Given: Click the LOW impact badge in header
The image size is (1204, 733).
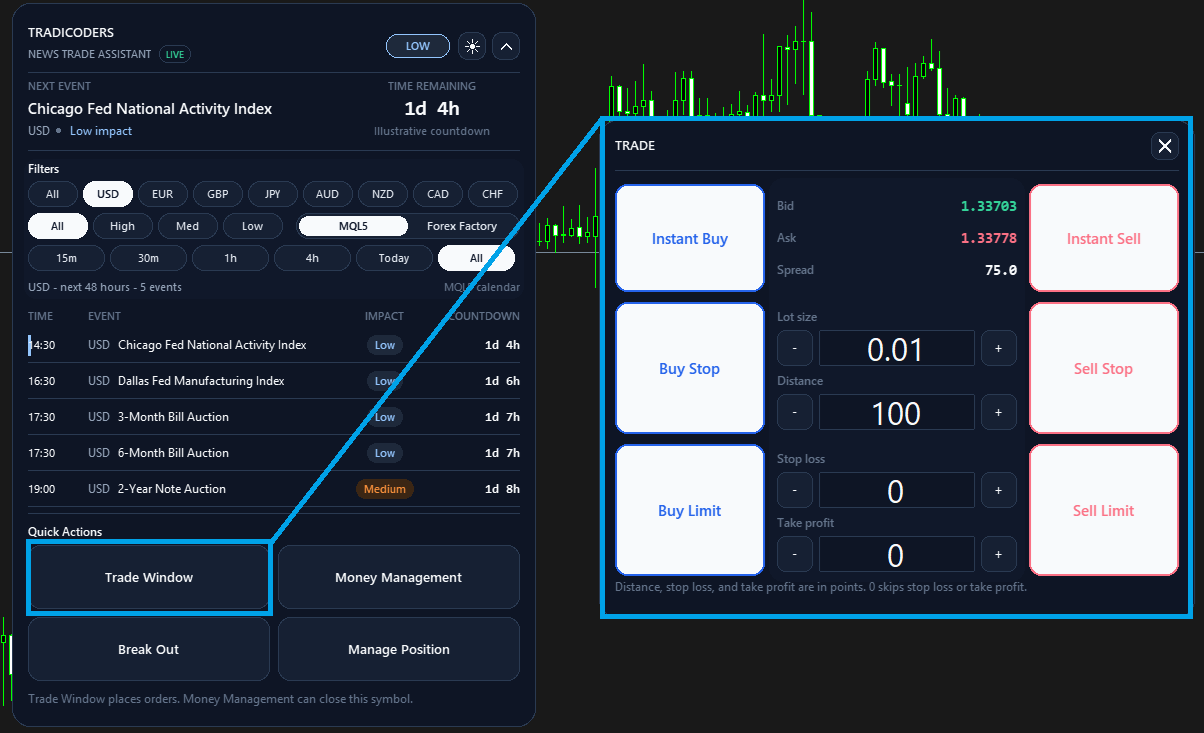Looking at the screenshot, I should (418, 46).
